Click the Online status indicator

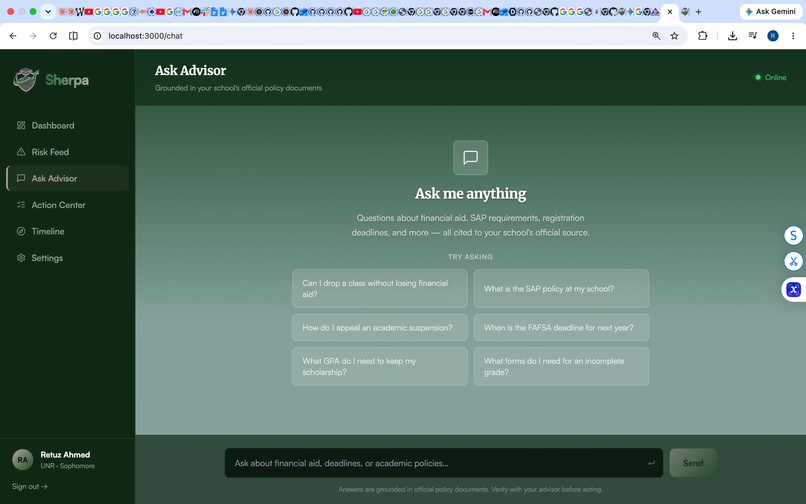pyautogui.click(x=771, y=78)
